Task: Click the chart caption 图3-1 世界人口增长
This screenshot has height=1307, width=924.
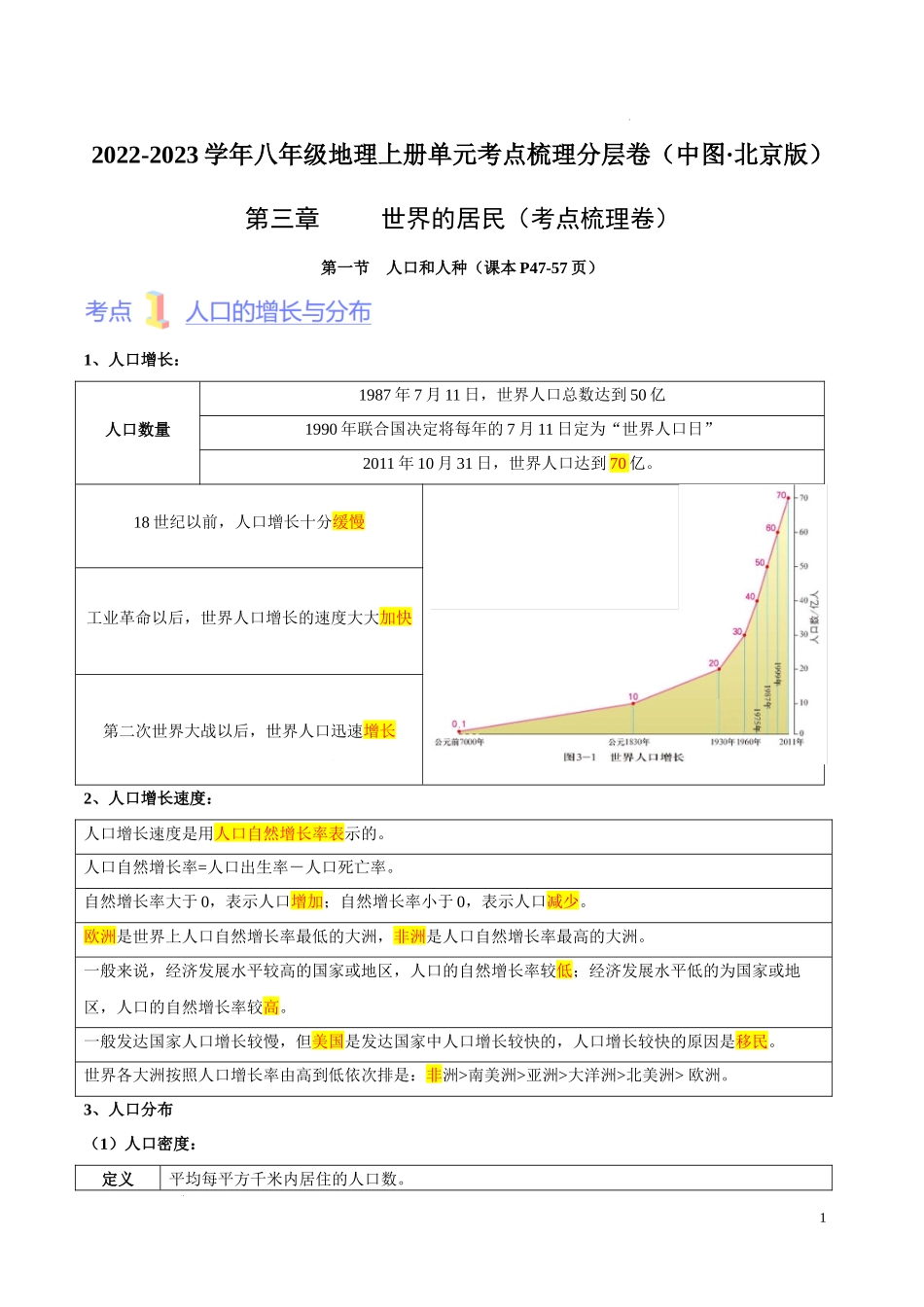Action: point(622,758)
